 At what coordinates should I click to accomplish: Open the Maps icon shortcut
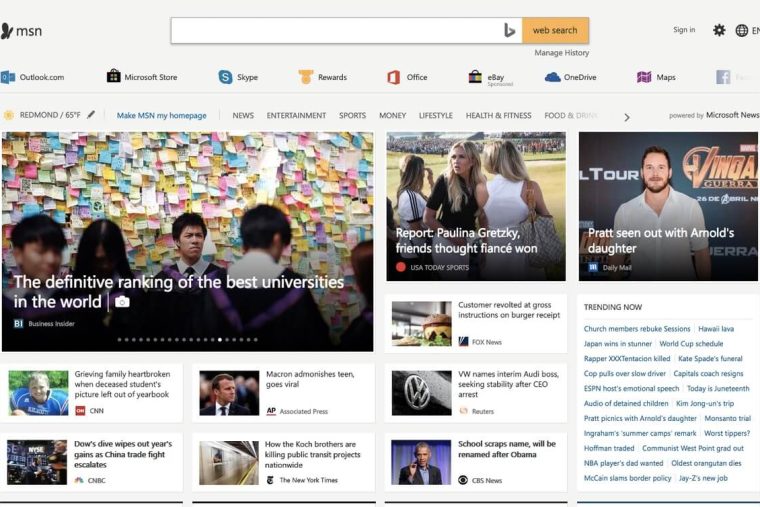point(644,77)
